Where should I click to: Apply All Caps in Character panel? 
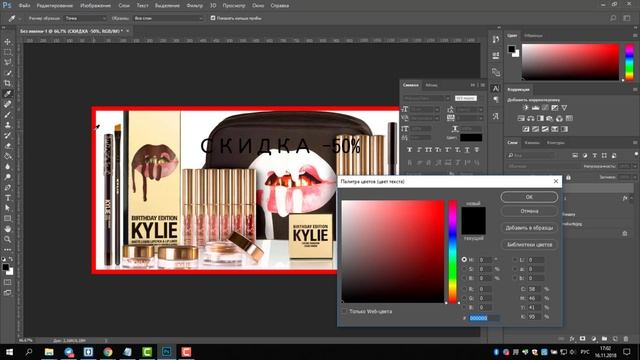[x=429, y=150]
